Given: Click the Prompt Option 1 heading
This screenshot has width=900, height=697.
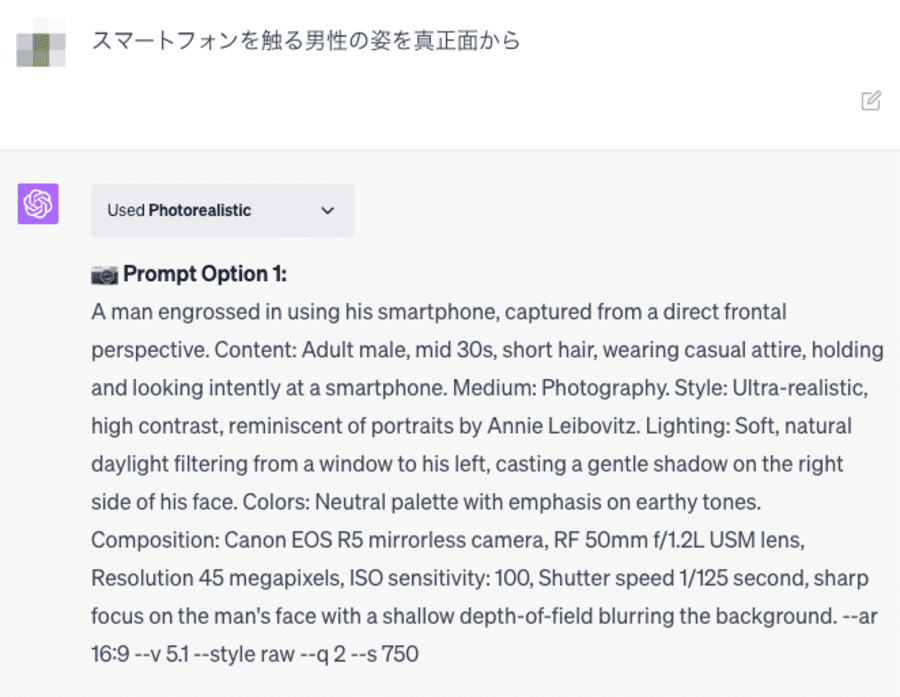Looking at the screenshot, I should pyautogui.click(x=205, y=274).
